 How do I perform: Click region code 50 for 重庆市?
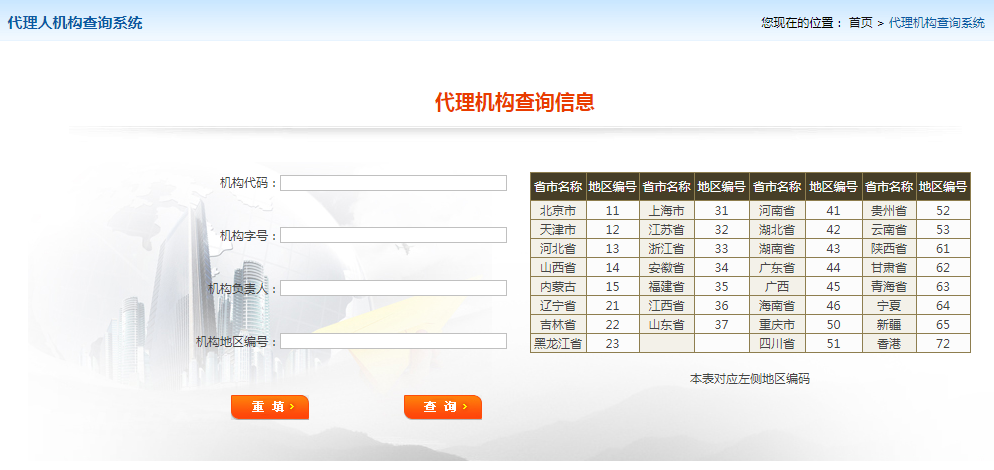click(834, 325)
